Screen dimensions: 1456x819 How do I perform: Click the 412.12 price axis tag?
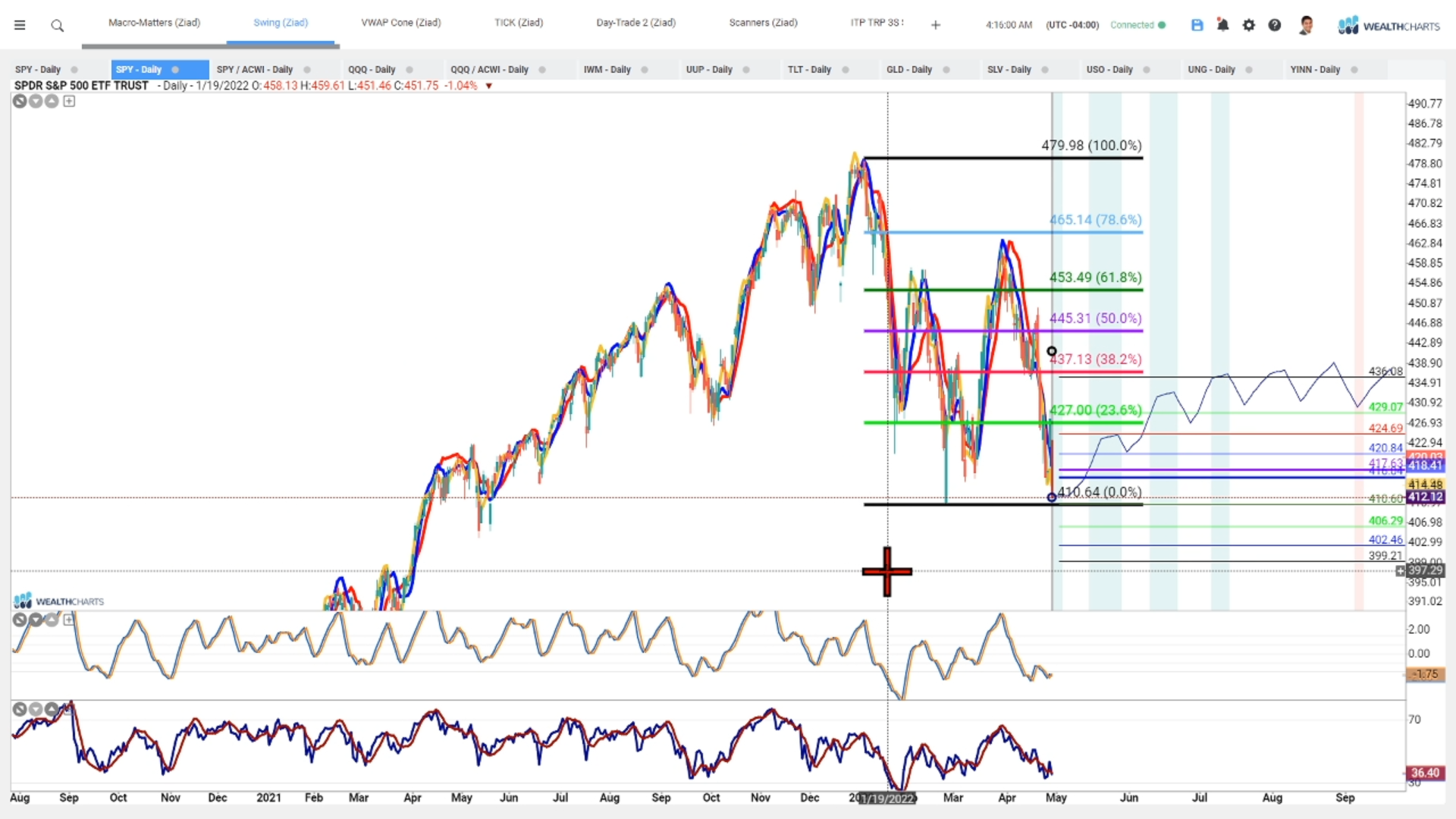(1425, 497)
